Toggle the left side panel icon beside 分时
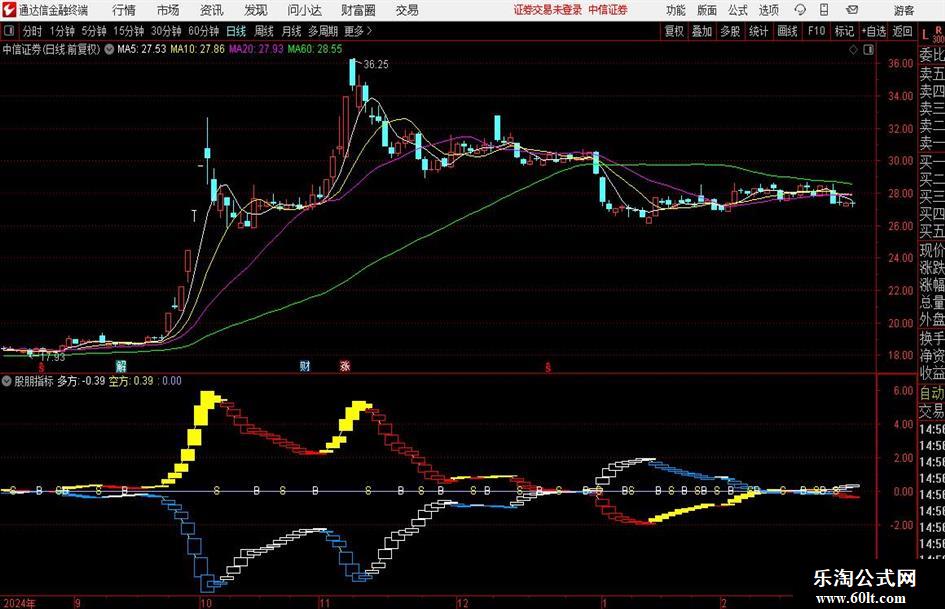This screenshot has width=945, height=609. 9,31
